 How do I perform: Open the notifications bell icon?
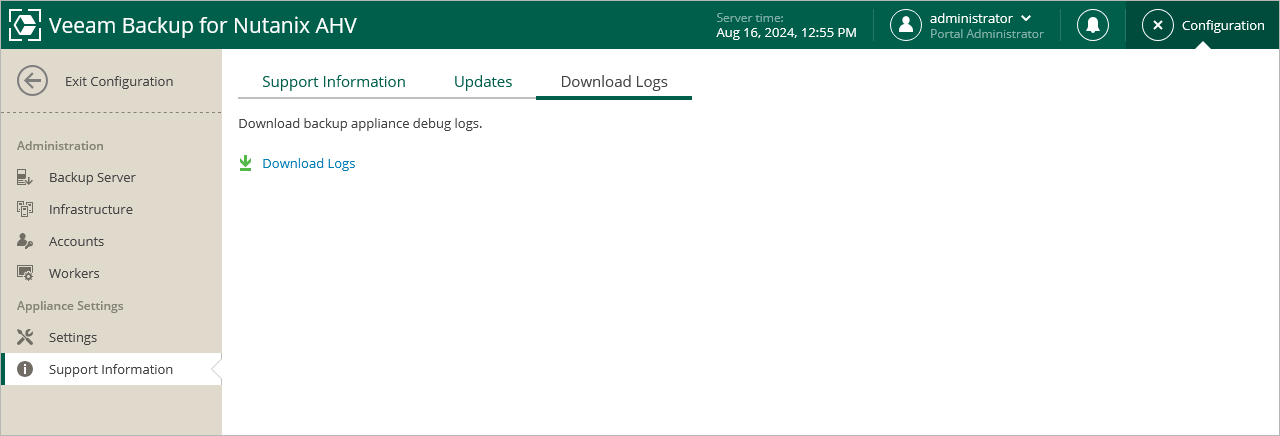(x=1093, y=25)
